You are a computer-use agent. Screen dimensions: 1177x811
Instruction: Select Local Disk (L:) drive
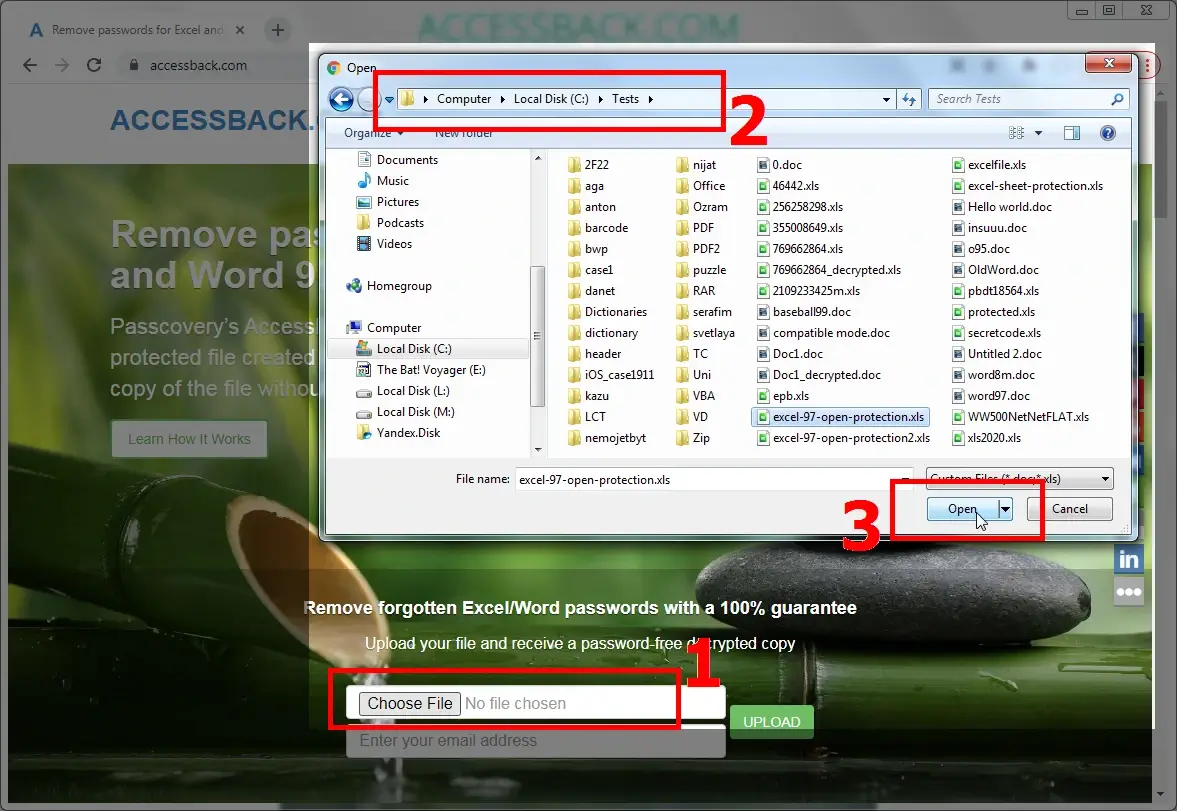tap(403, 390)
